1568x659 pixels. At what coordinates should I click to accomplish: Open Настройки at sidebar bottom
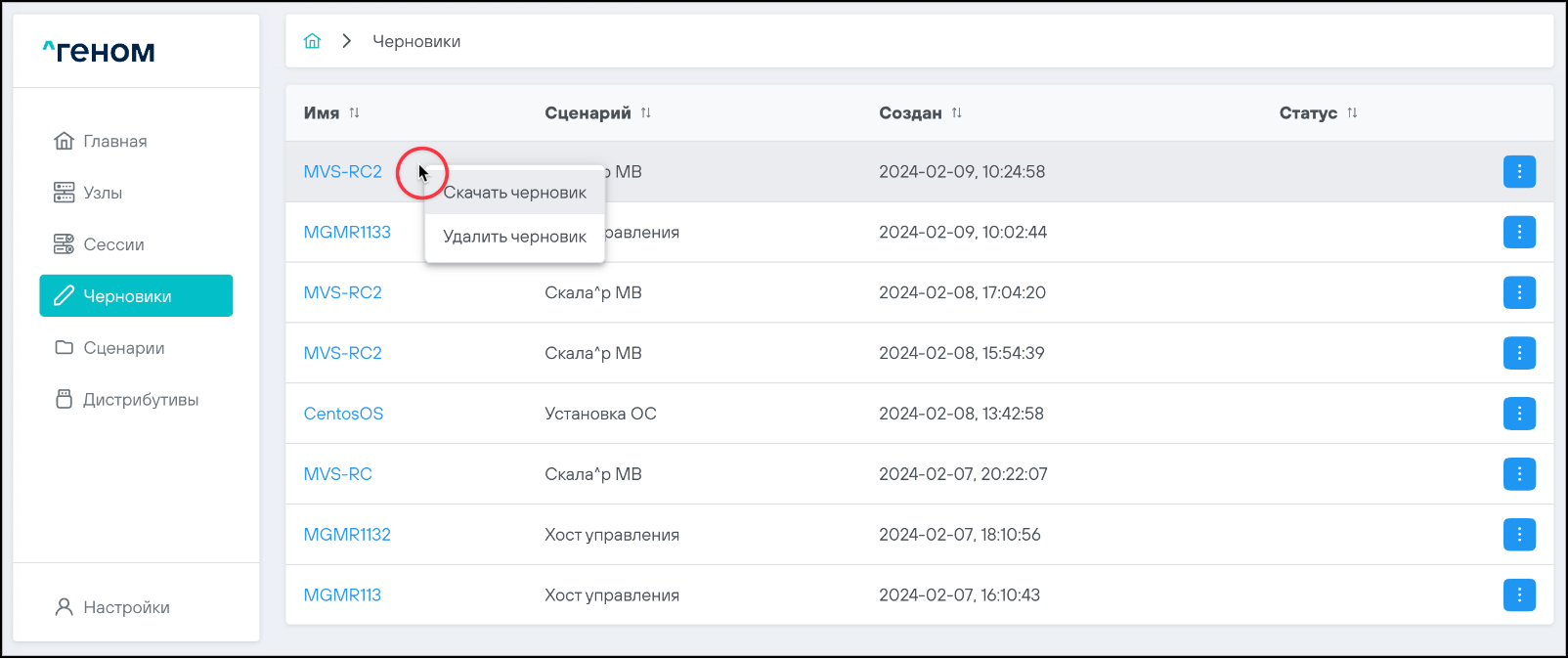point(126,607)
